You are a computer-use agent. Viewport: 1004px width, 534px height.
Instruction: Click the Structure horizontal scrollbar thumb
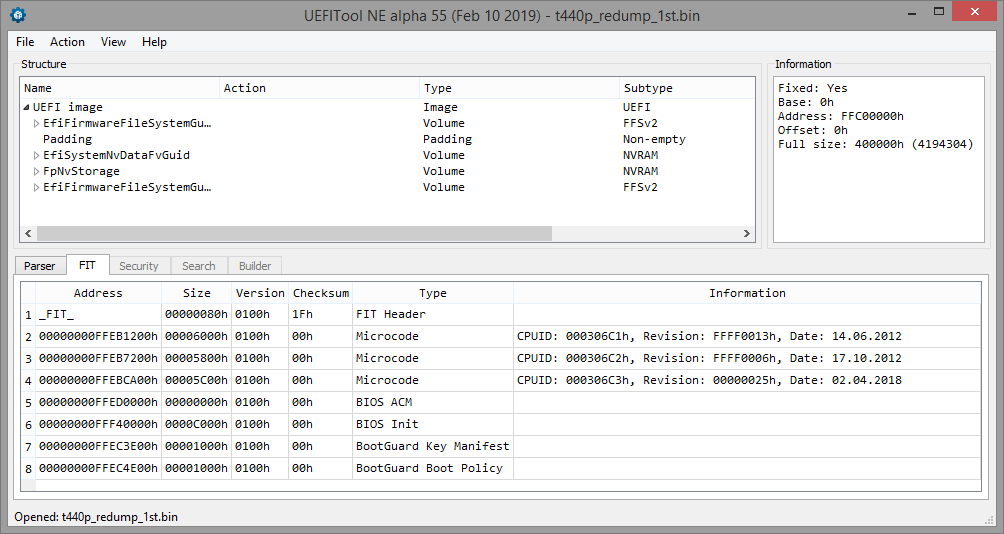tap(294, 234)
